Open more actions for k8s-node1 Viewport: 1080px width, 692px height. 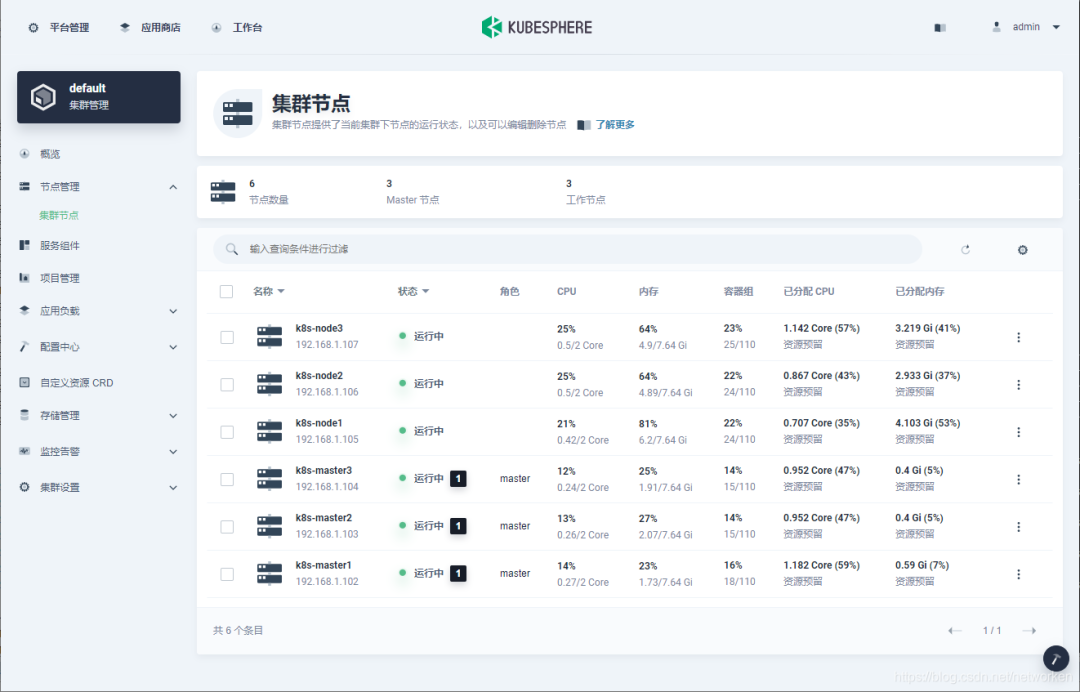pos(1019,432)
